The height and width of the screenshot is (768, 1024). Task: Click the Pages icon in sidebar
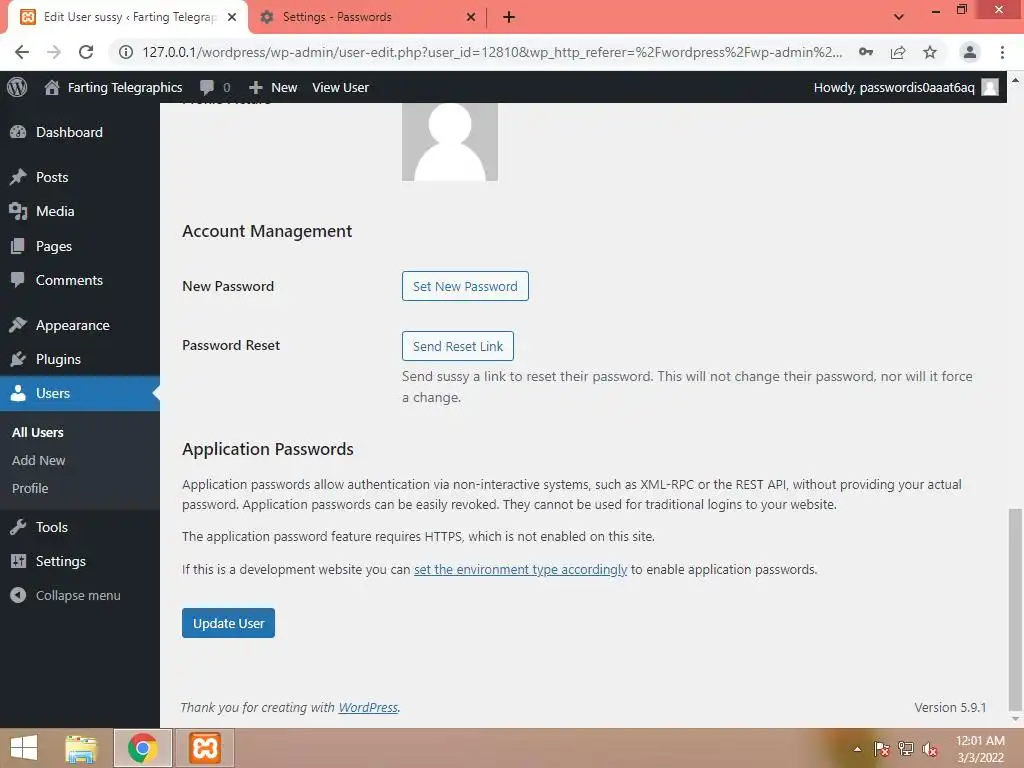(18, 246)
